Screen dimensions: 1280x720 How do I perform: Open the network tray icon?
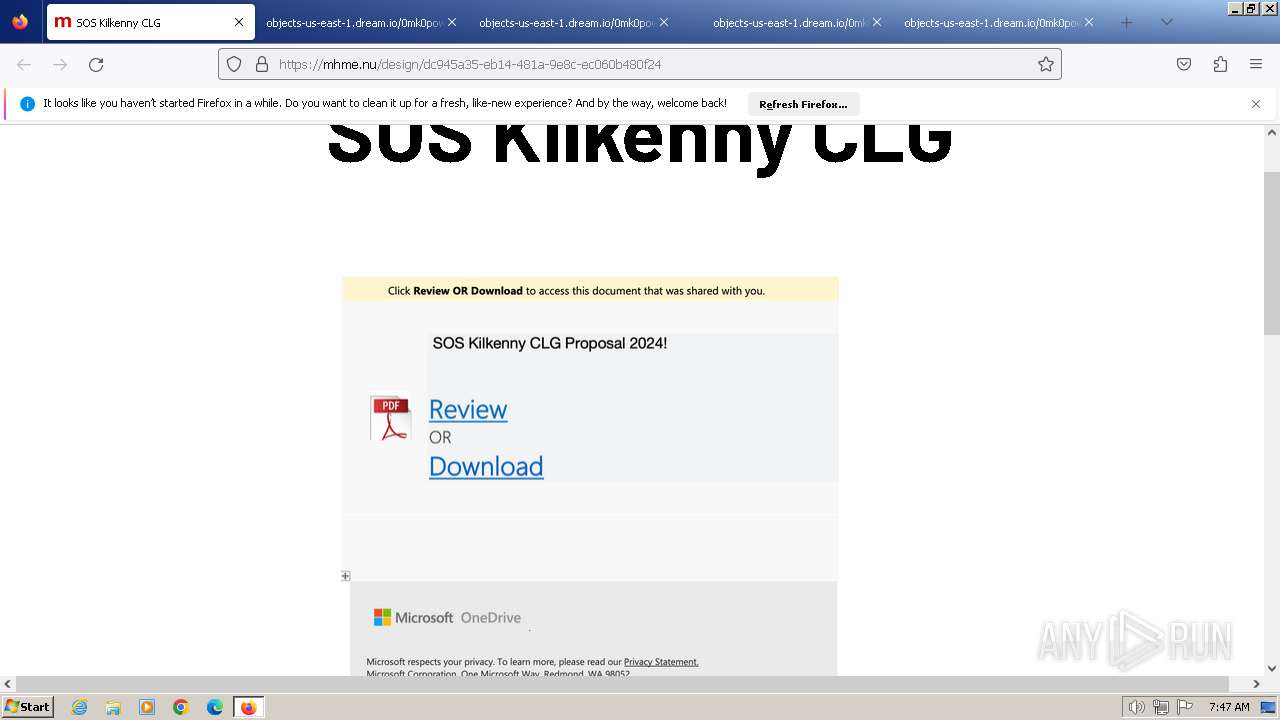tap(1161, 707)
